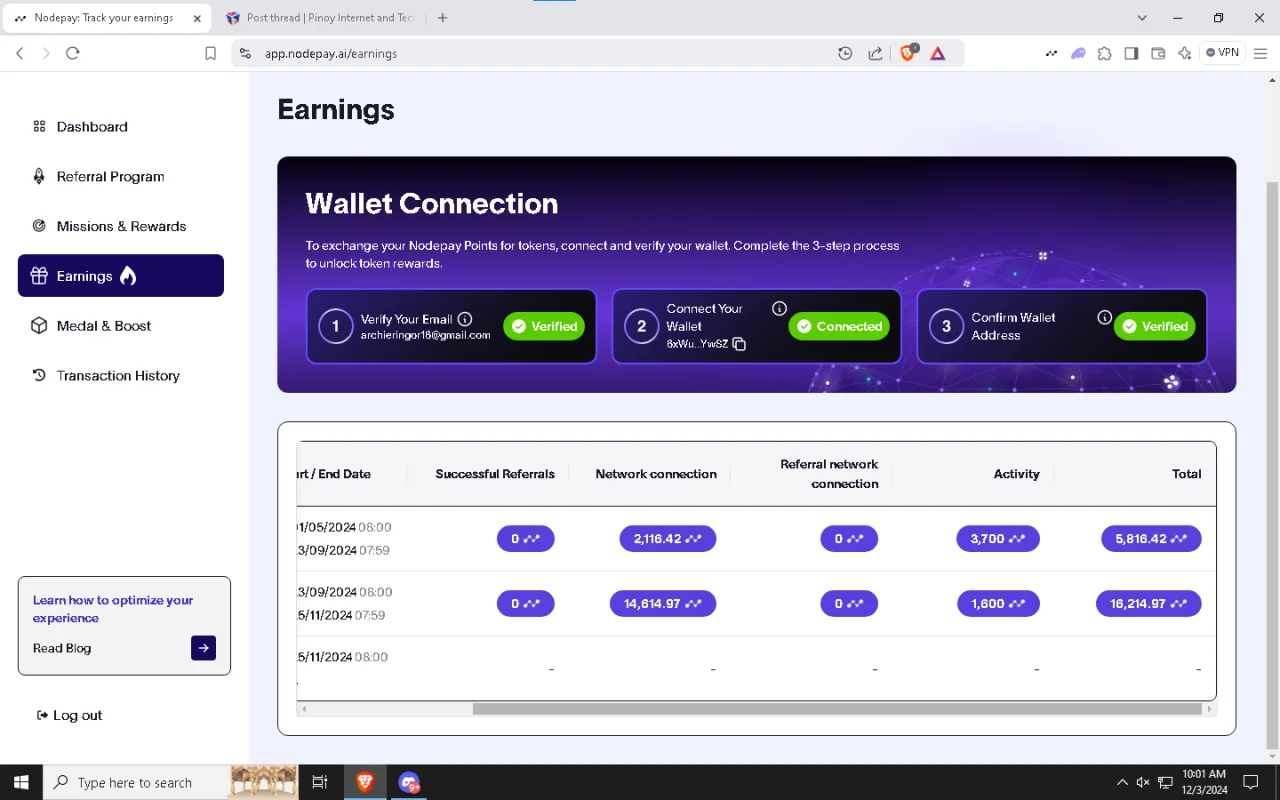This screenshot has height=800, width=1280.
Task: Click the Read Blog arrow button
Action: (203, 648)
